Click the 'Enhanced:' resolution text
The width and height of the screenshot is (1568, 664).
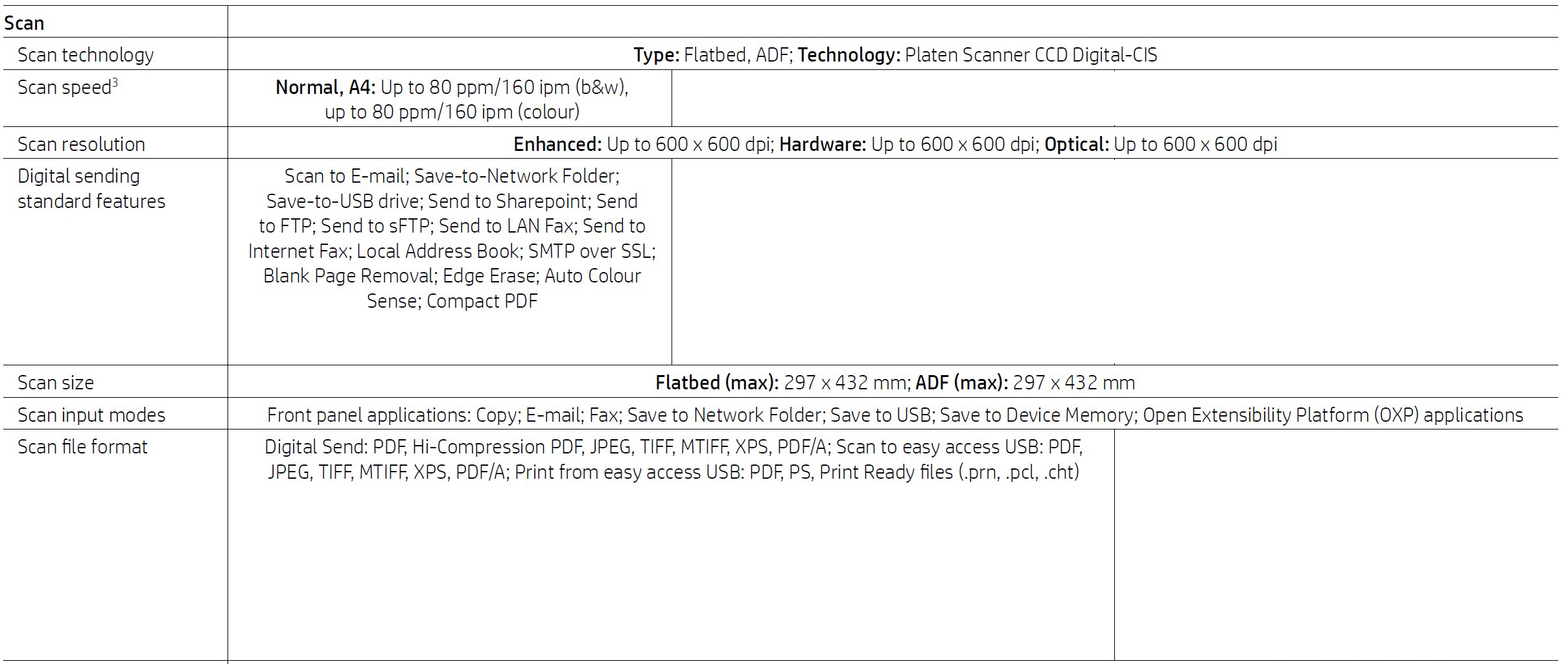click(x=557, y=144)
